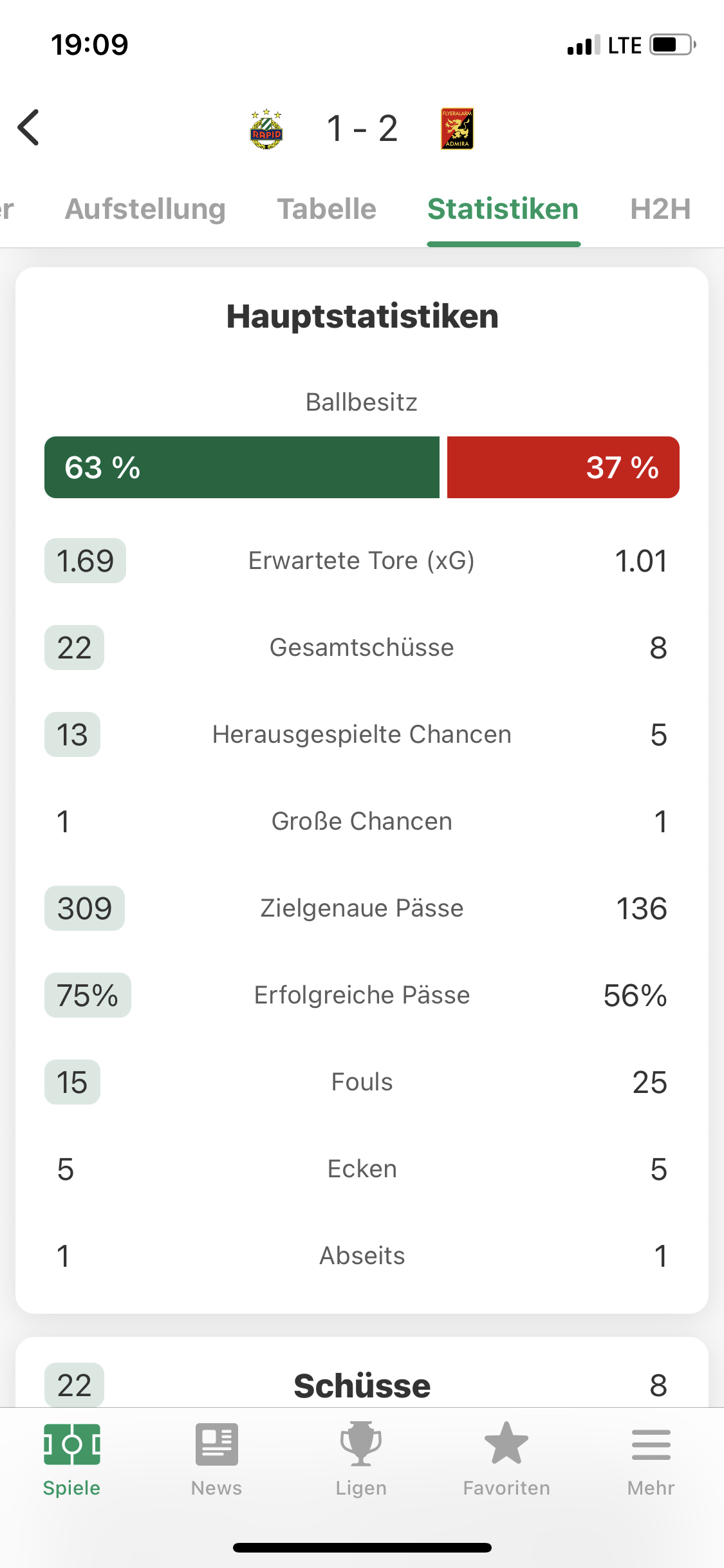This screenshot has height=1568, width=724.
Task: Tap the red 37 % possession bar
Action: click(563, 467)
